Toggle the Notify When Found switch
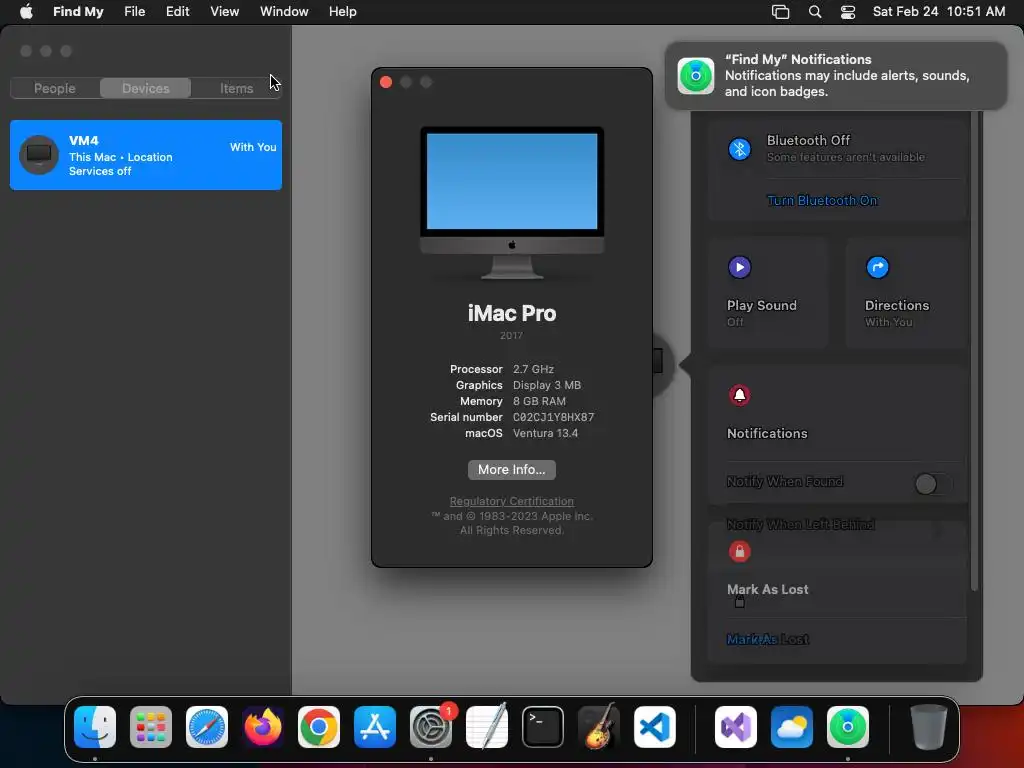This screenshot has height=768, width=1024. pos(933,484)
